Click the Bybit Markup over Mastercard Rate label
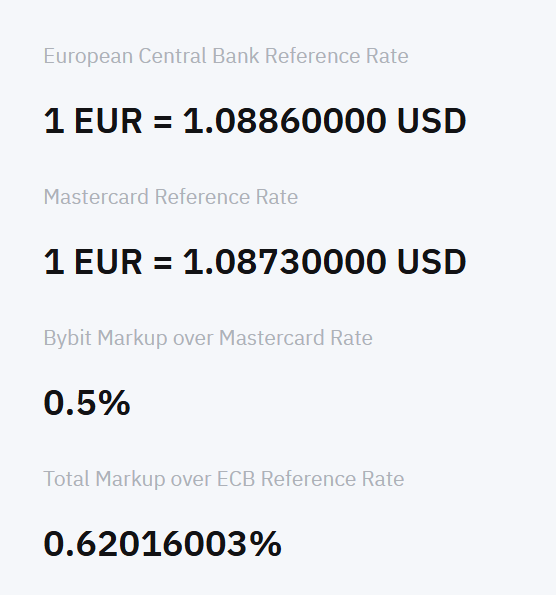Viewport: 556px width, 595px height. 208,338
